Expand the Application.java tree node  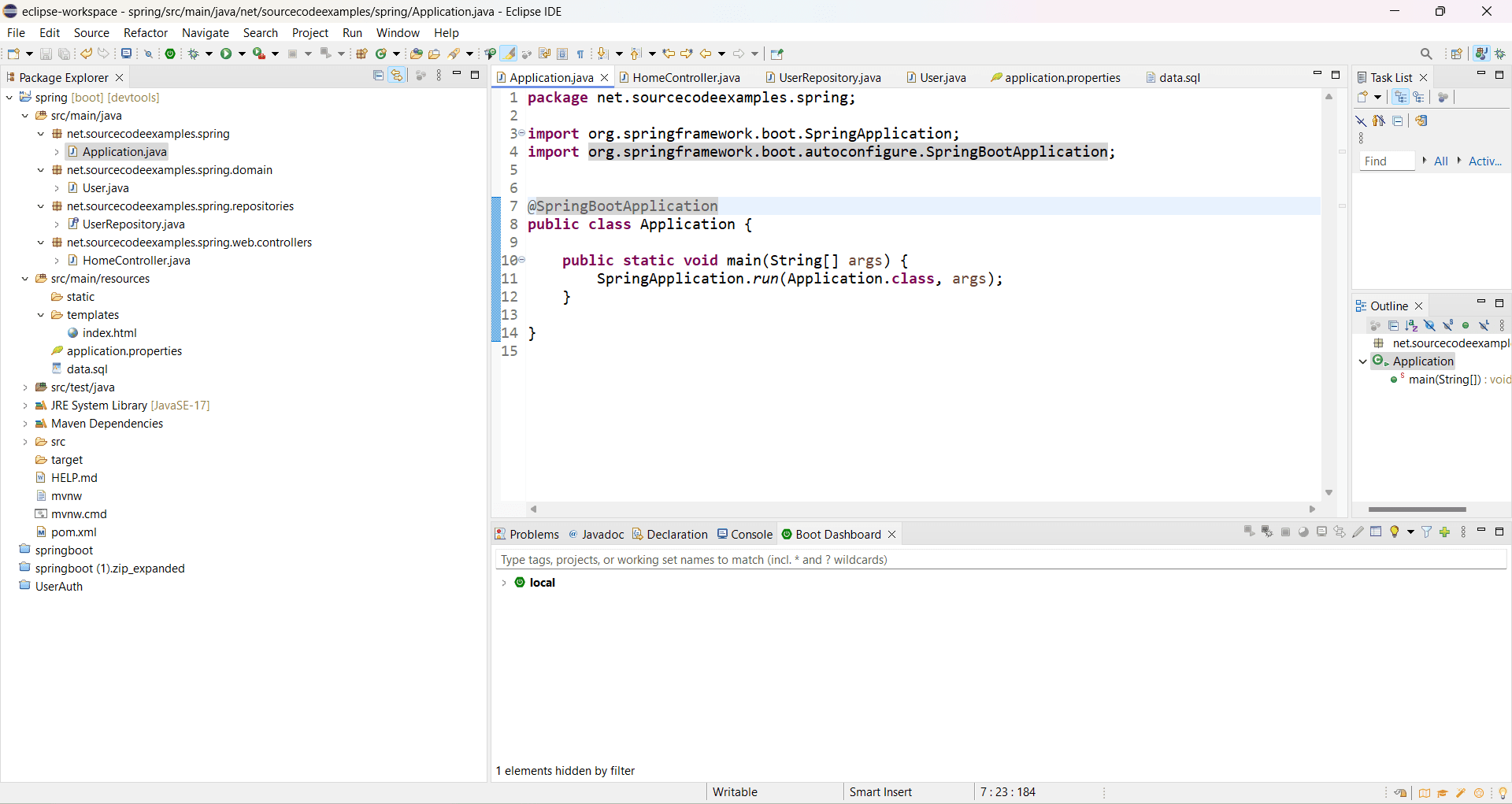coord(57,152)
